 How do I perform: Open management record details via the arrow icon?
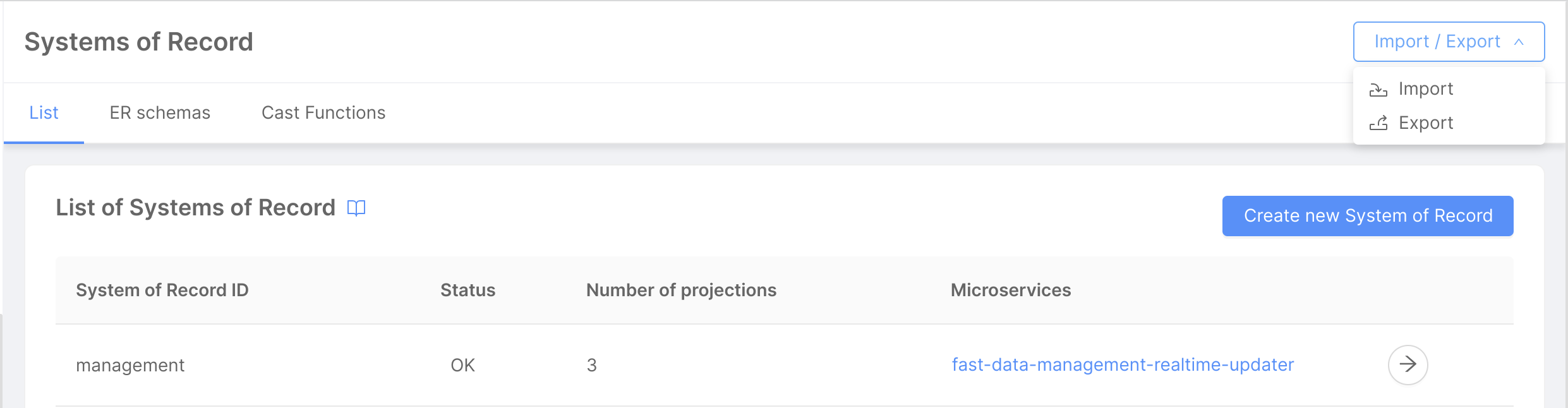(1408, 364)
